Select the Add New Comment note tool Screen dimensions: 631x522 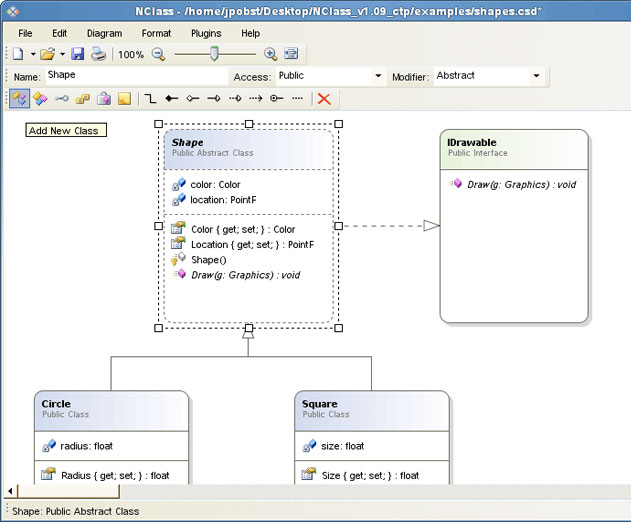(124, 99)
